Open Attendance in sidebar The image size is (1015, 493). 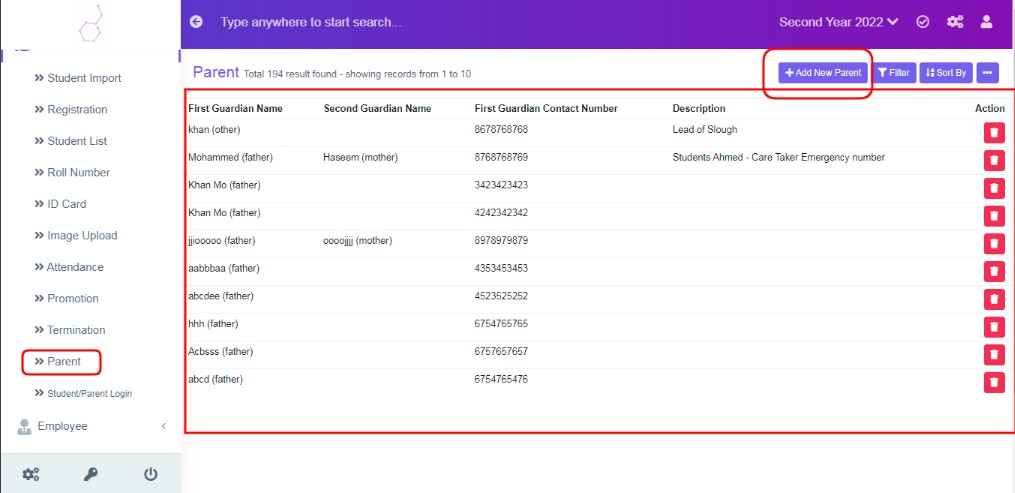69,267
